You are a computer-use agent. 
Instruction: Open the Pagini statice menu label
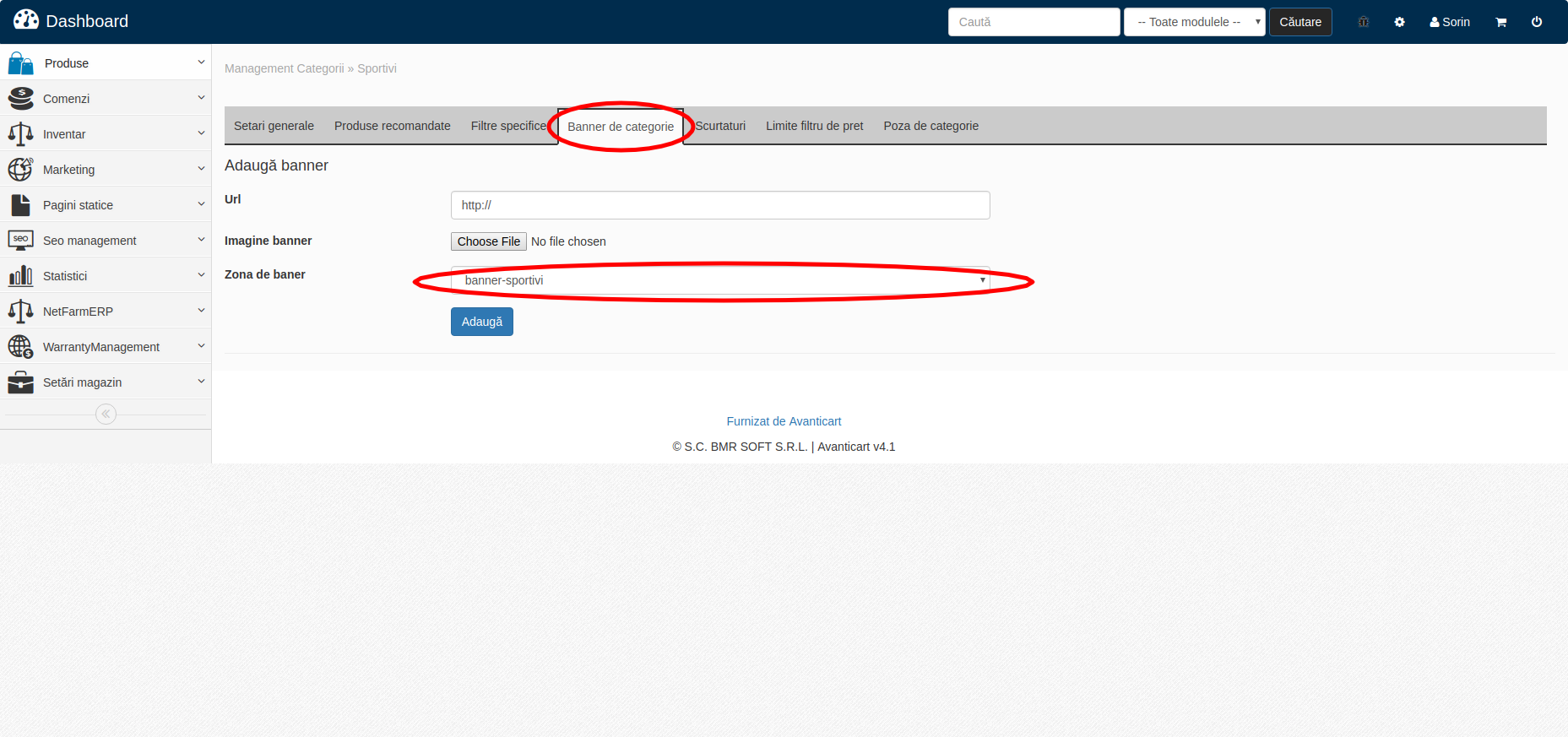pyautogui.click(x=78, y=205)
